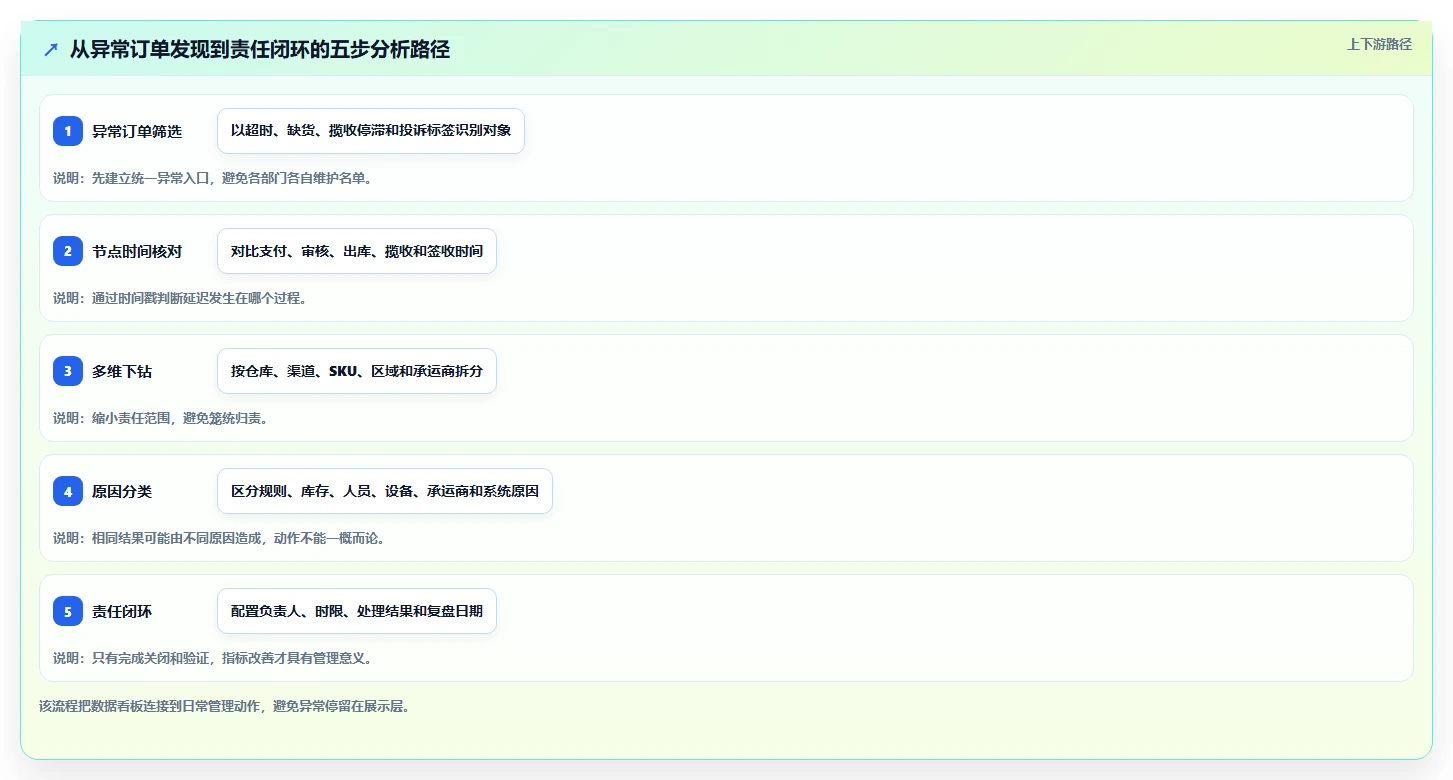Click note 缩小责任范围，避免笼统归责
1453x780 pixels.
pos(160,418)
